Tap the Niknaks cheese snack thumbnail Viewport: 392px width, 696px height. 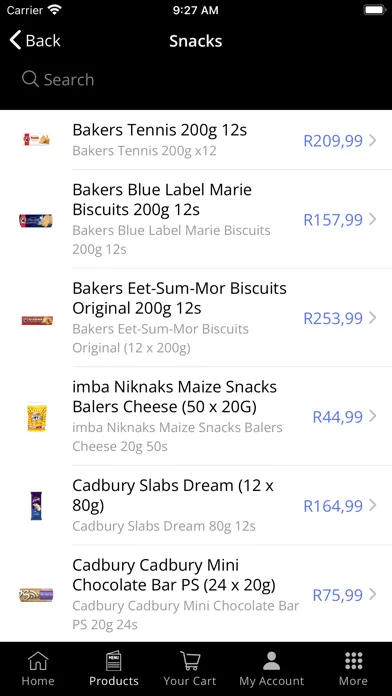(36, 417)
